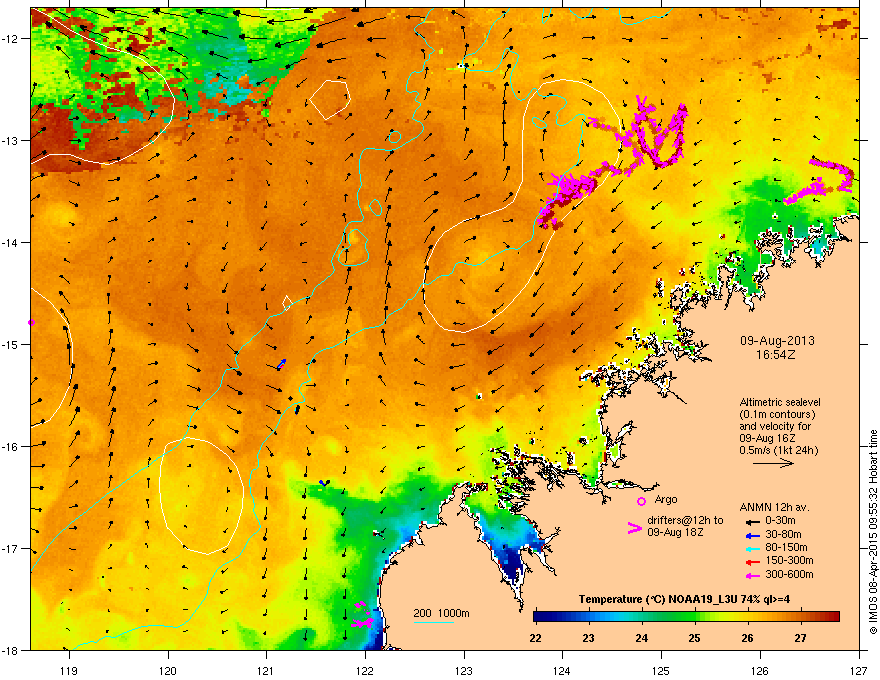Click the green middle of the temperature colorbar
The width and height of the screenshot is (880, 680).
[686, 617]
